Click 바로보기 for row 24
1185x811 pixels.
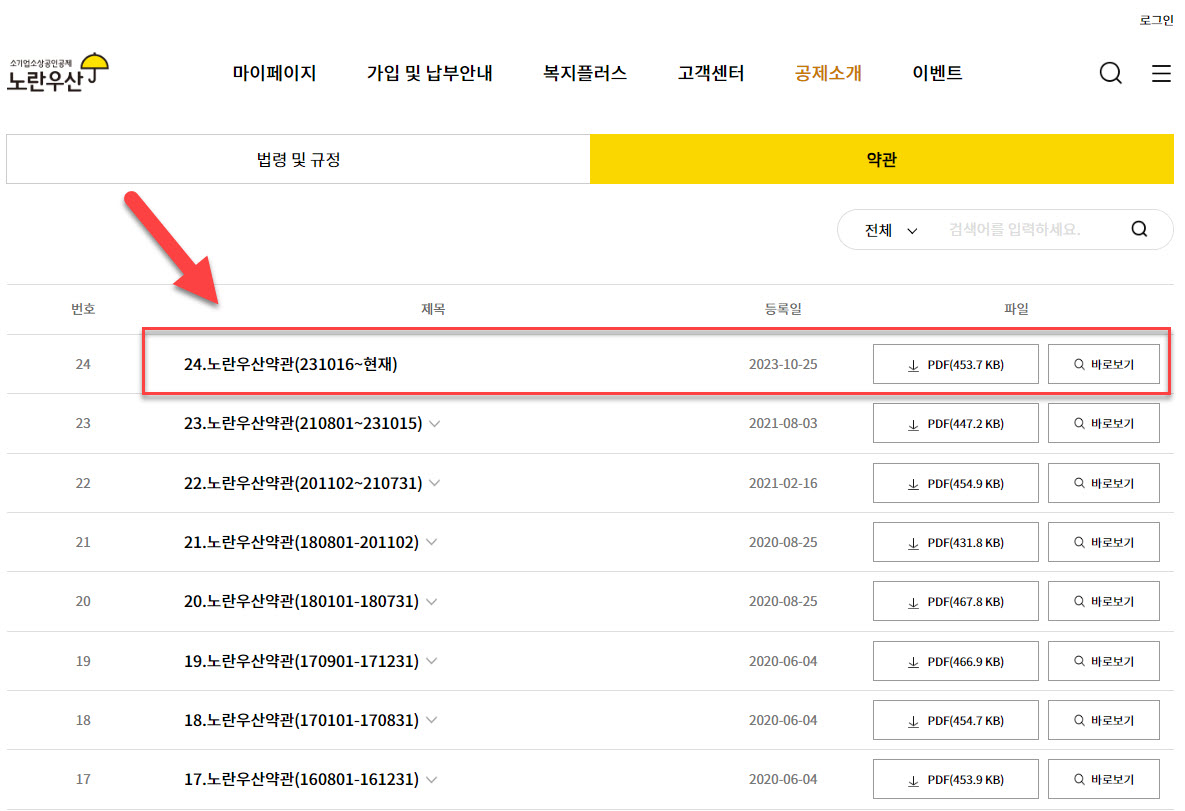tap(1103, 364)
